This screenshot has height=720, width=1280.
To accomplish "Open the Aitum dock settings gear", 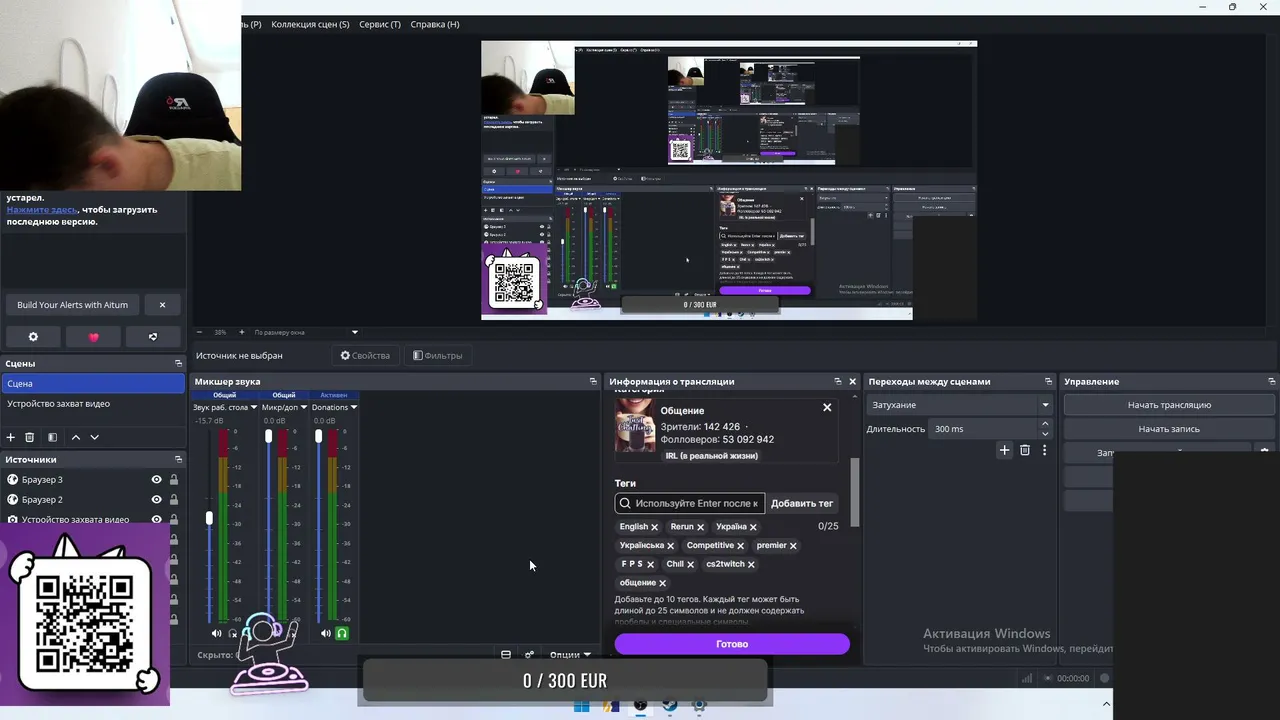I will coord(33,337).
